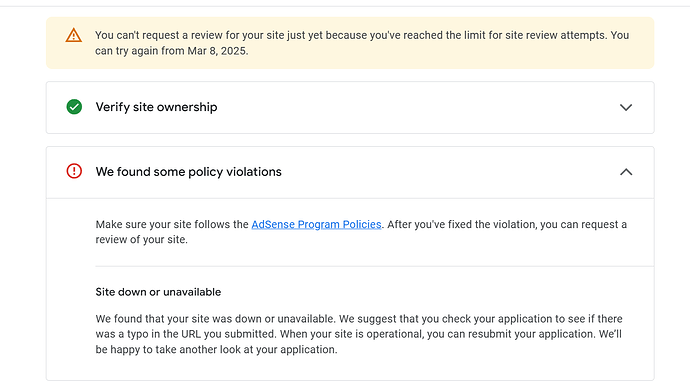Collapse the policy violations section
Image resolution: width=690 pixels, height=383 pixels.
(x=626, y=172)
